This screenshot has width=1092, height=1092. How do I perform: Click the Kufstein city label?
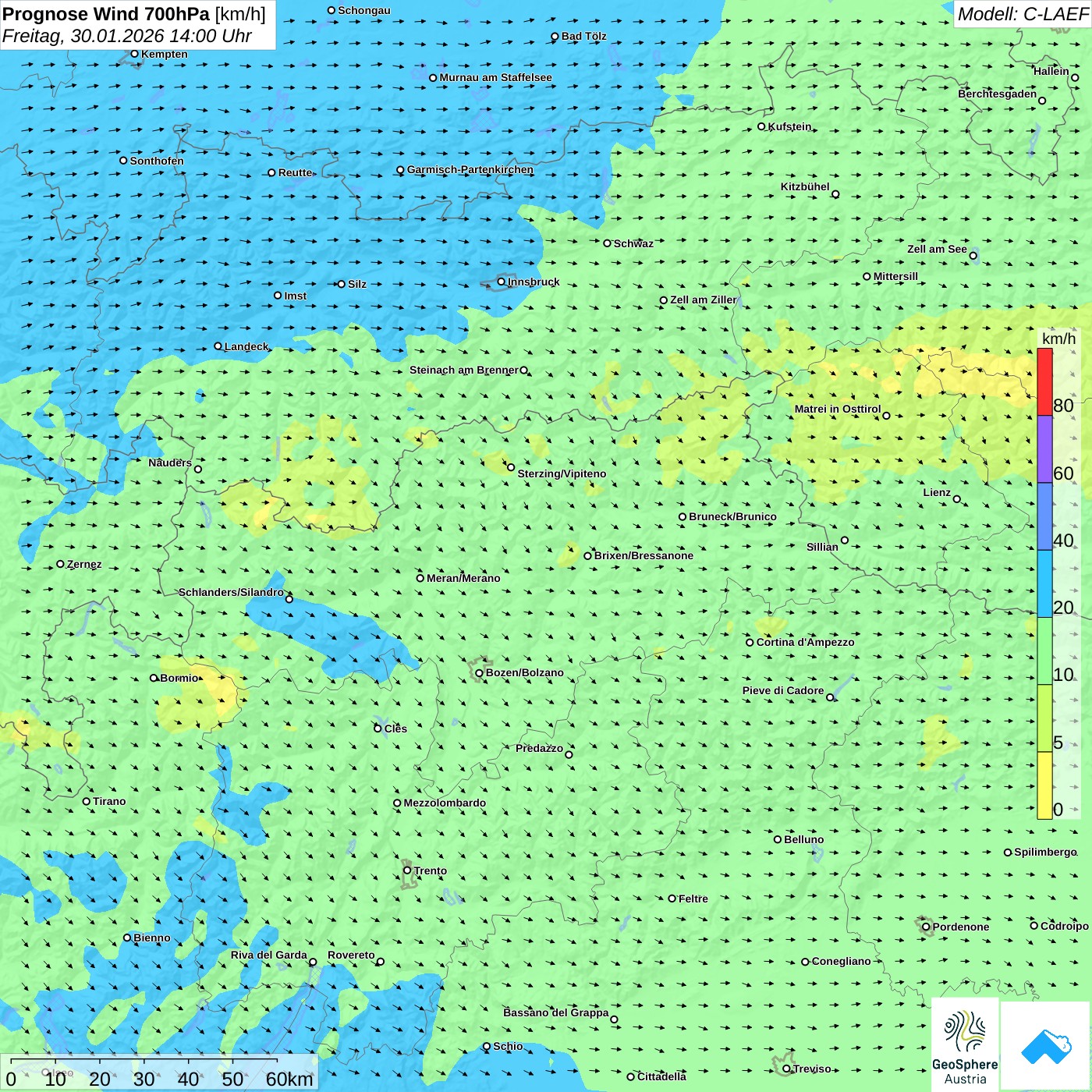coord(789,126)
